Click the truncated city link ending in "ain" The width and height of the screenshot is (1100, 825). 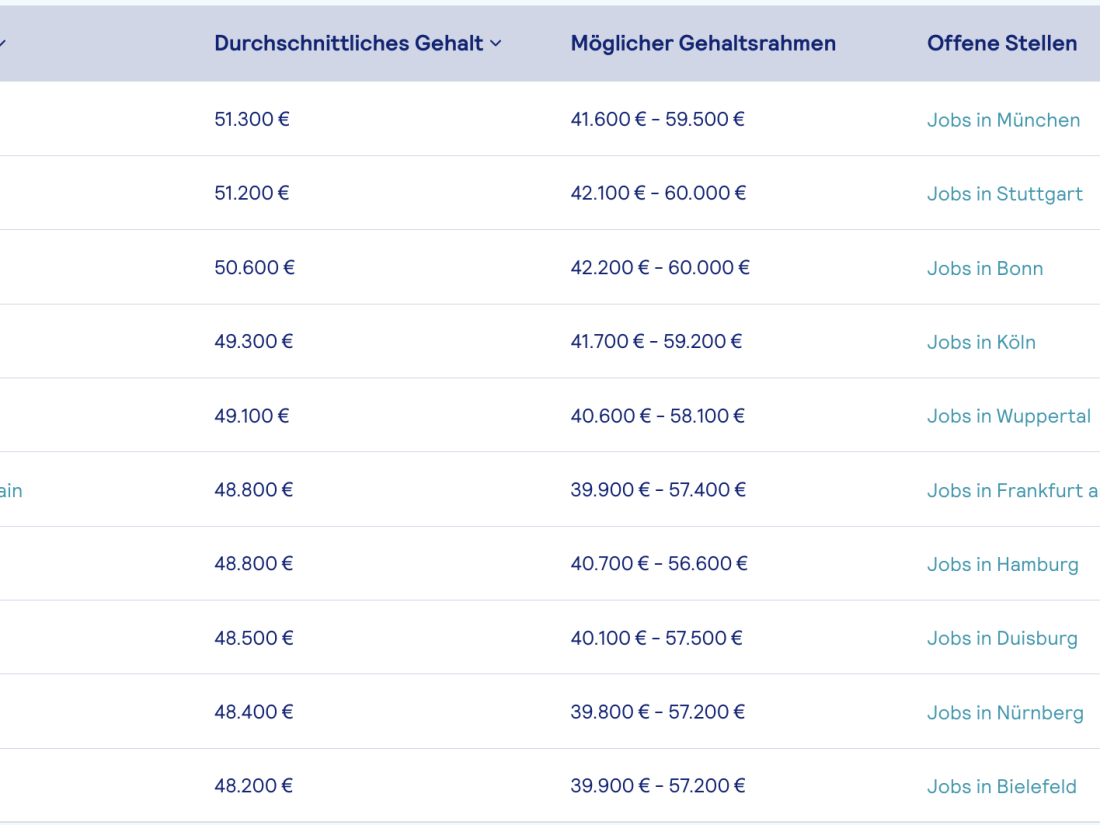tap(10, 490)
